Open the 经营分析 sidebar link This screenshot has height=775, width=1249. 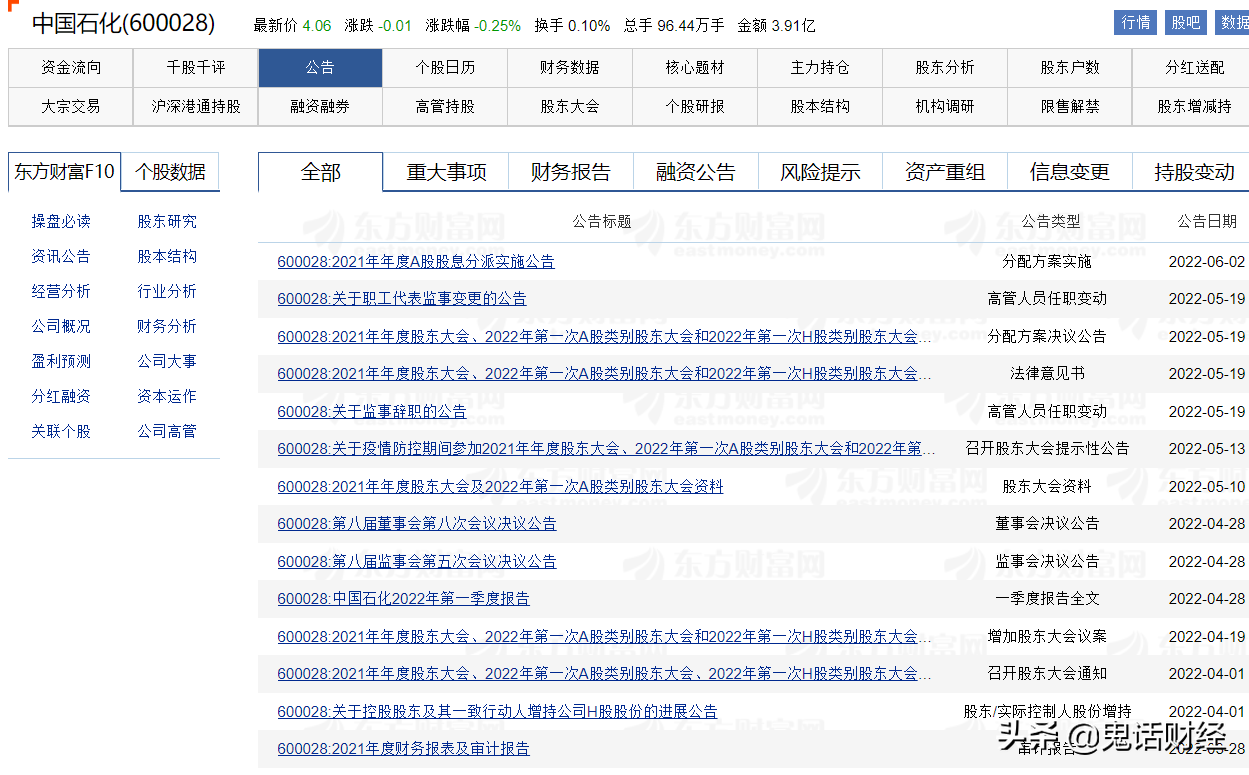point(61,291)
